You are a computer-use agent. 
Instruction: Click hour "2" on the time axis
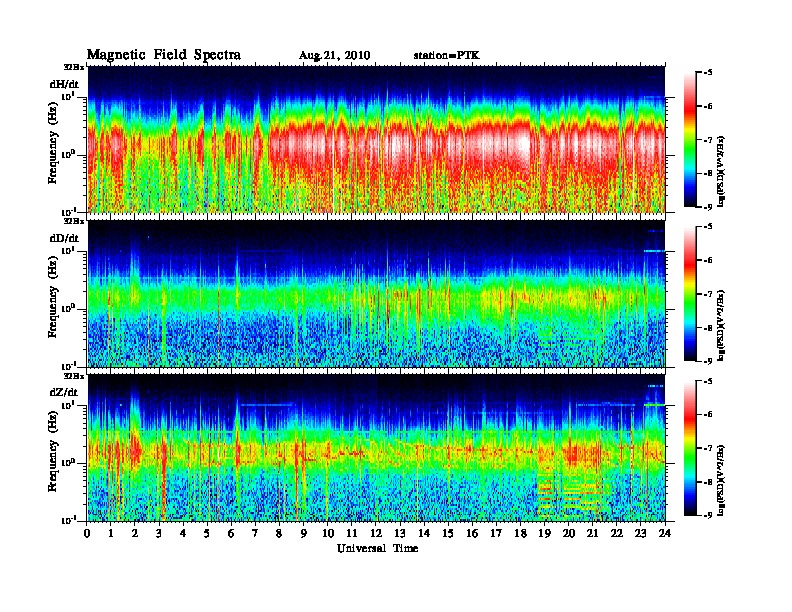(x=135, y=533)
